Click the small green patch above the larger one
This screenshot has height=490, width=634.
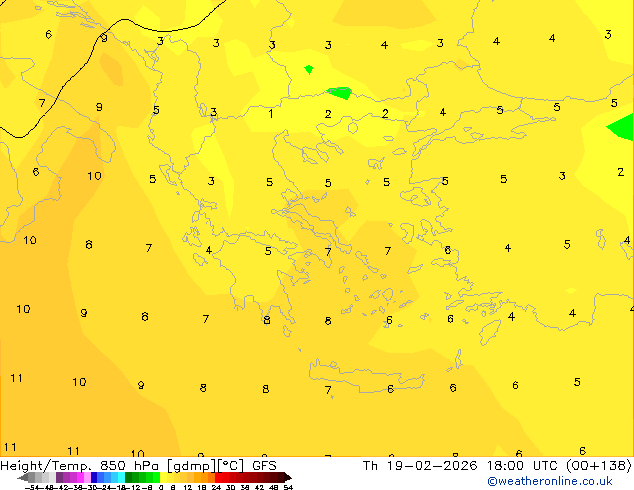(309, 70)
